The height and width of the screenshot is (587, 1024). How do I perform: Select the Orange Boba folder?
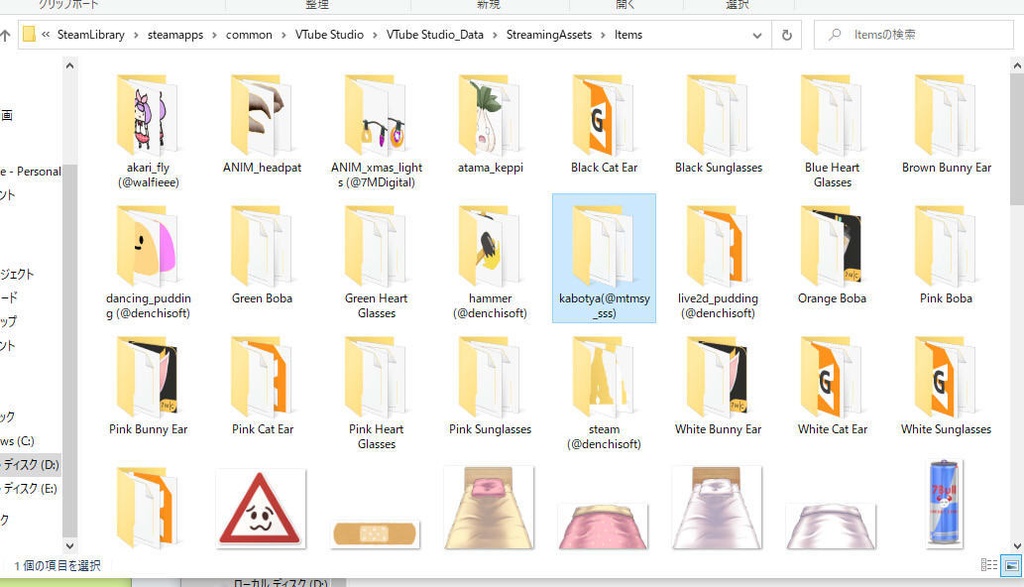832,255
